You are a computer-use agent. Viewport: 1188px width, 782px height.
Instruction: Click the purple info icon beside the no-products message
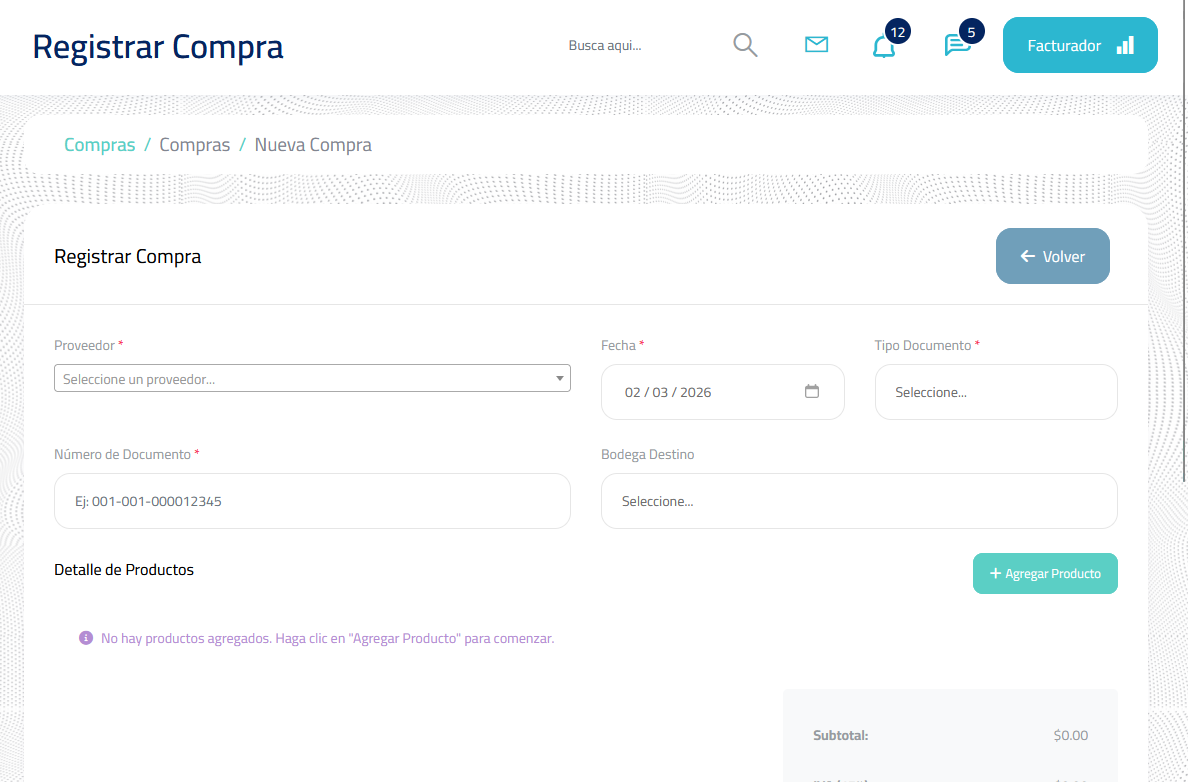coord(86,638)
